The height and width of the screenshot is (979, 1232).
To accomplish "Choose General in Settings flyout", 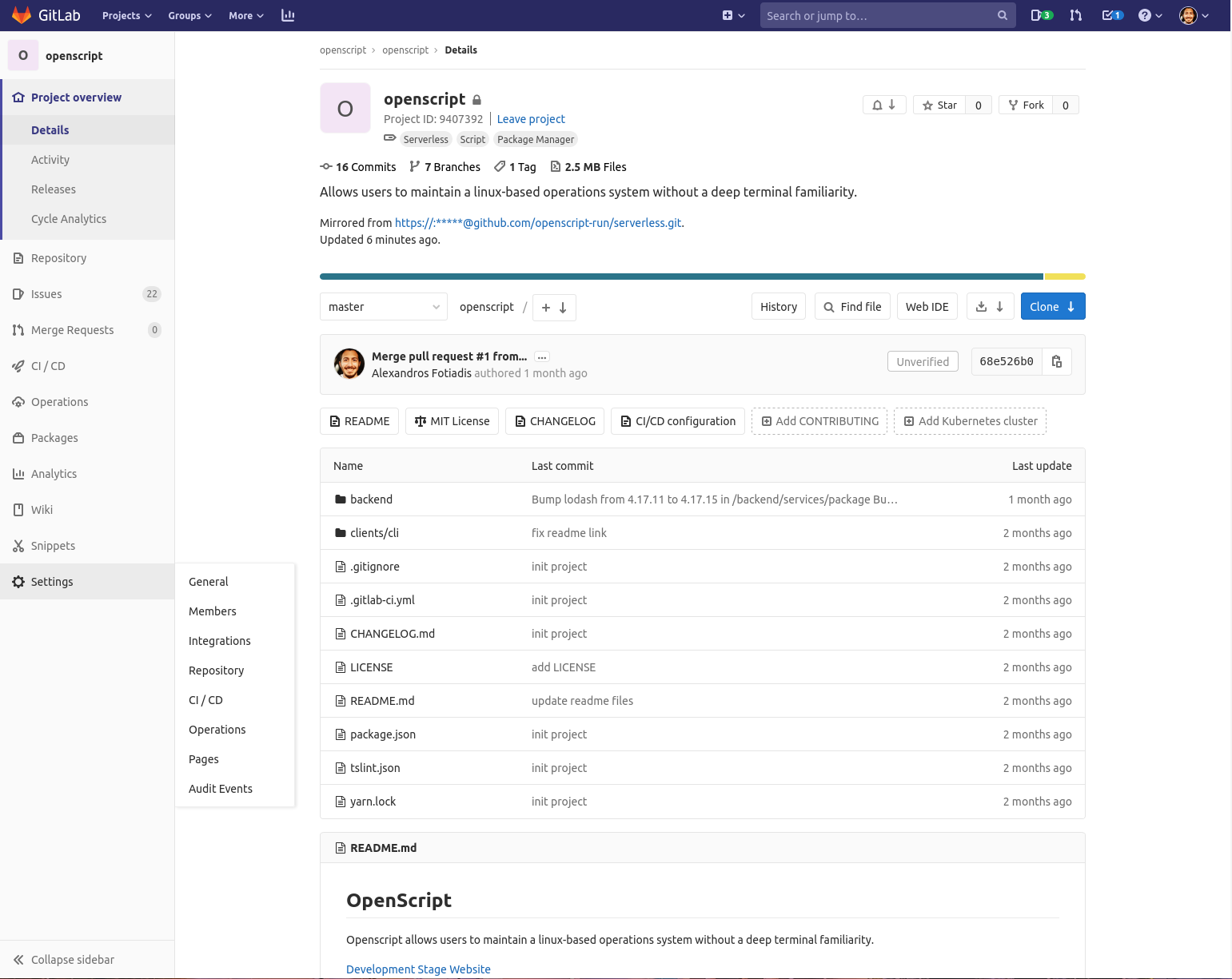I will (x=235, y=582).
